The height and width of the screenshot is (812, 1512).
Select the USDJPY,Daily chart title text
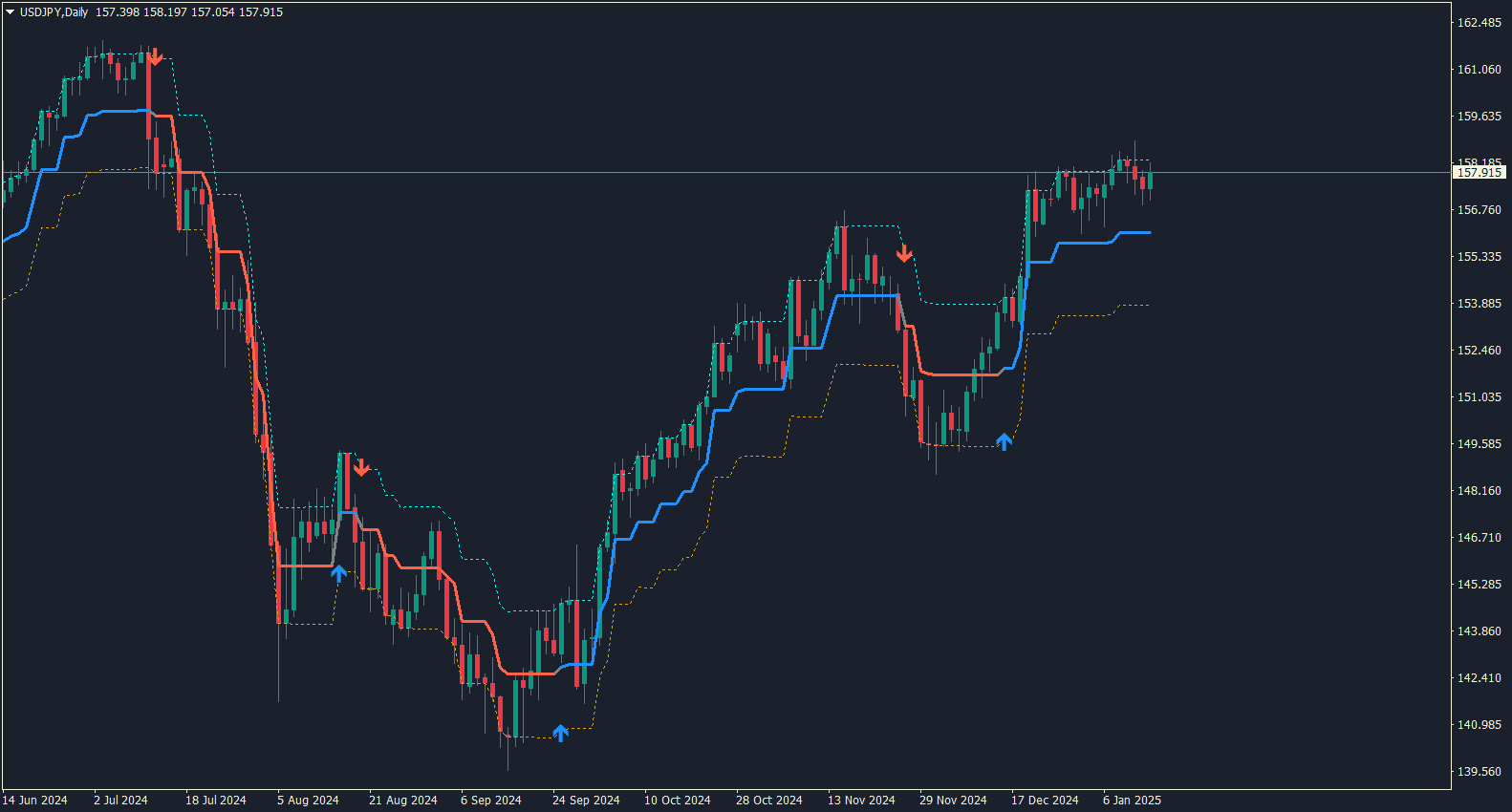pos(54,12)
